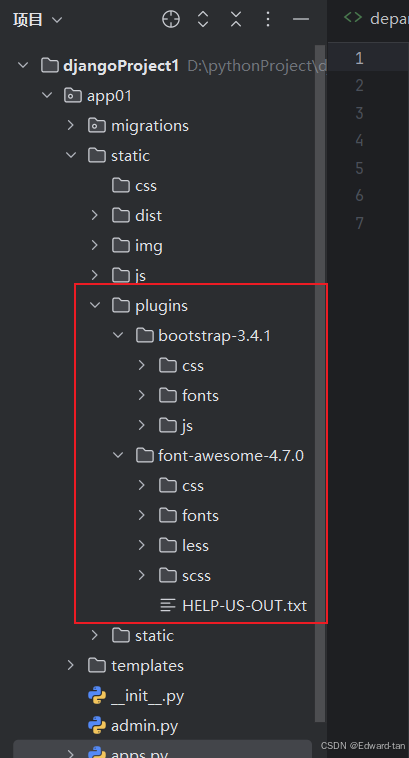Collapse the bootstrap-3.4.1 folder chevron
The height and width of the screenshot is (758, 409).
click(x=118, y=335)
